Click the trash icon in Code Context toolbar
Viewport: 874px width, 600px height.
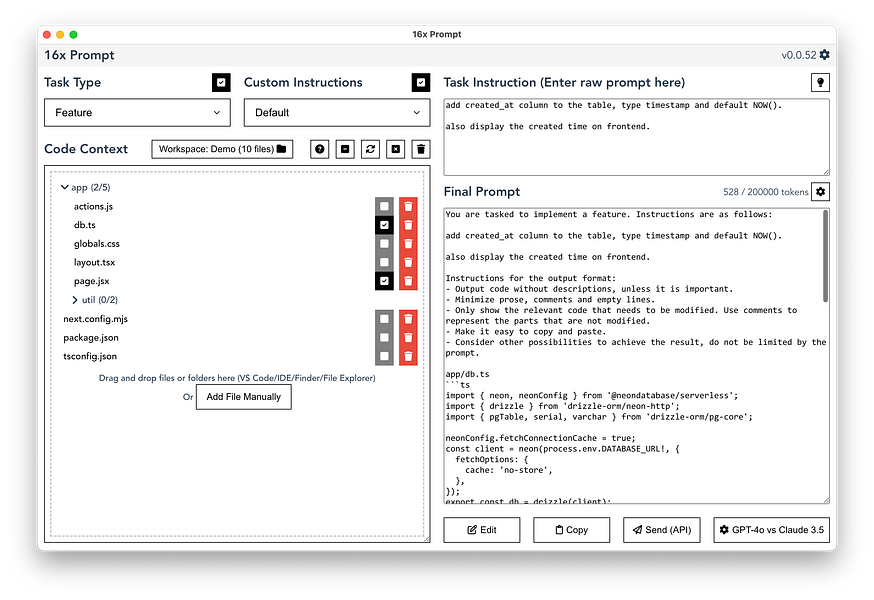(x=421, y=149)
